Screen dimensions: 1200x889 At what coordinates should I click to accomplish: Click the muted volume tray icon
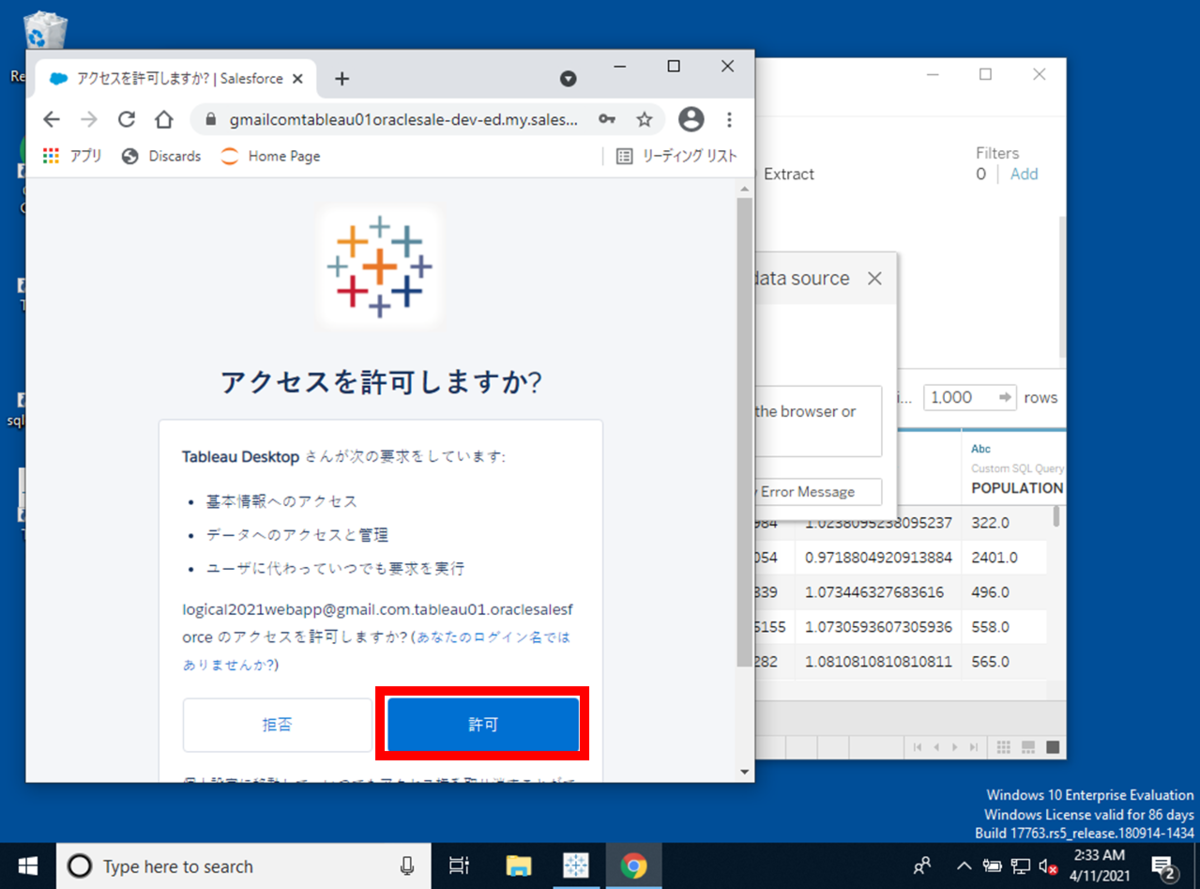pyautogui.click(x=1047, y=866)
